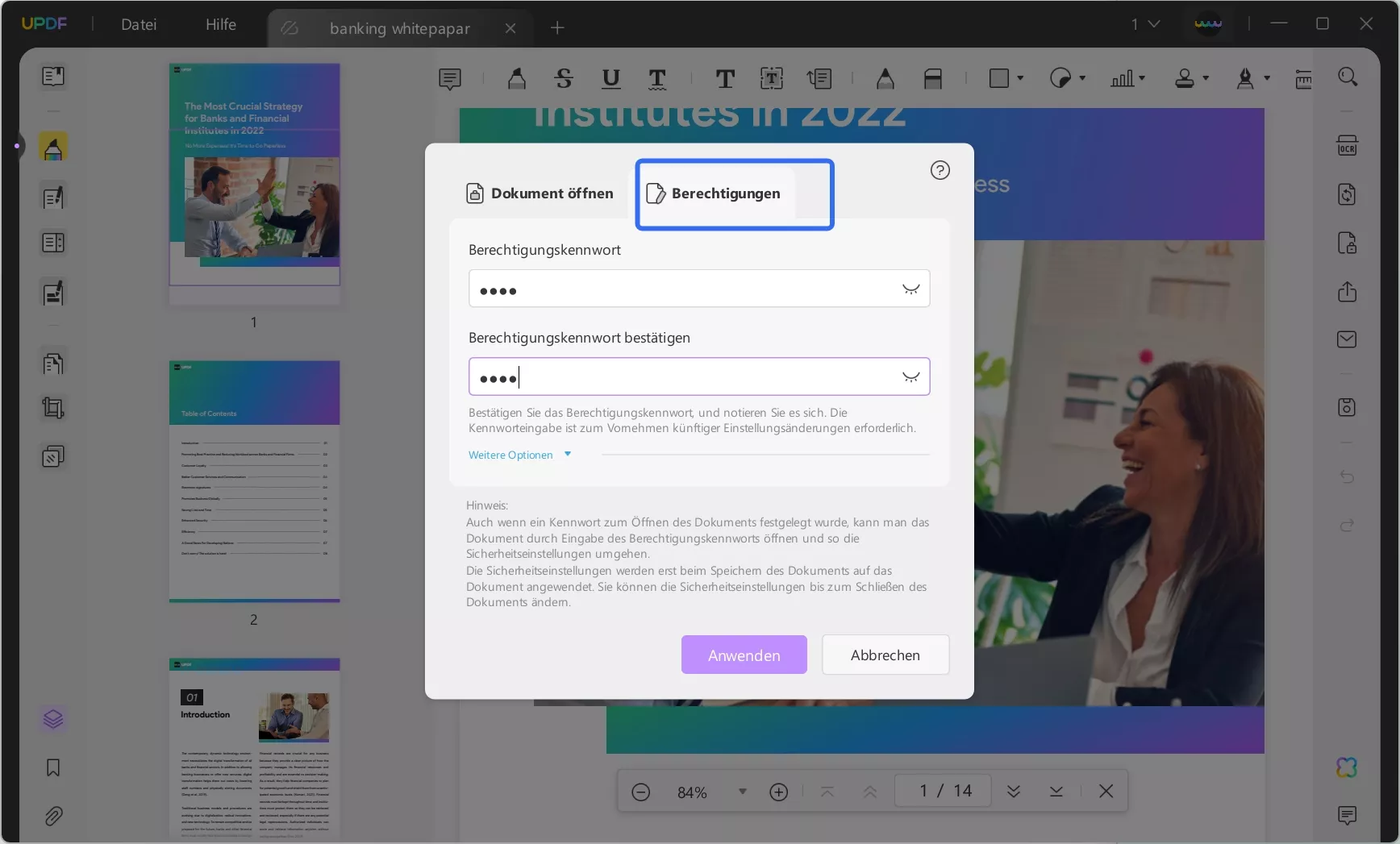1400x844 pixels.
Task: Open the Attachments paperclip panel
Action: coord(53,816)
